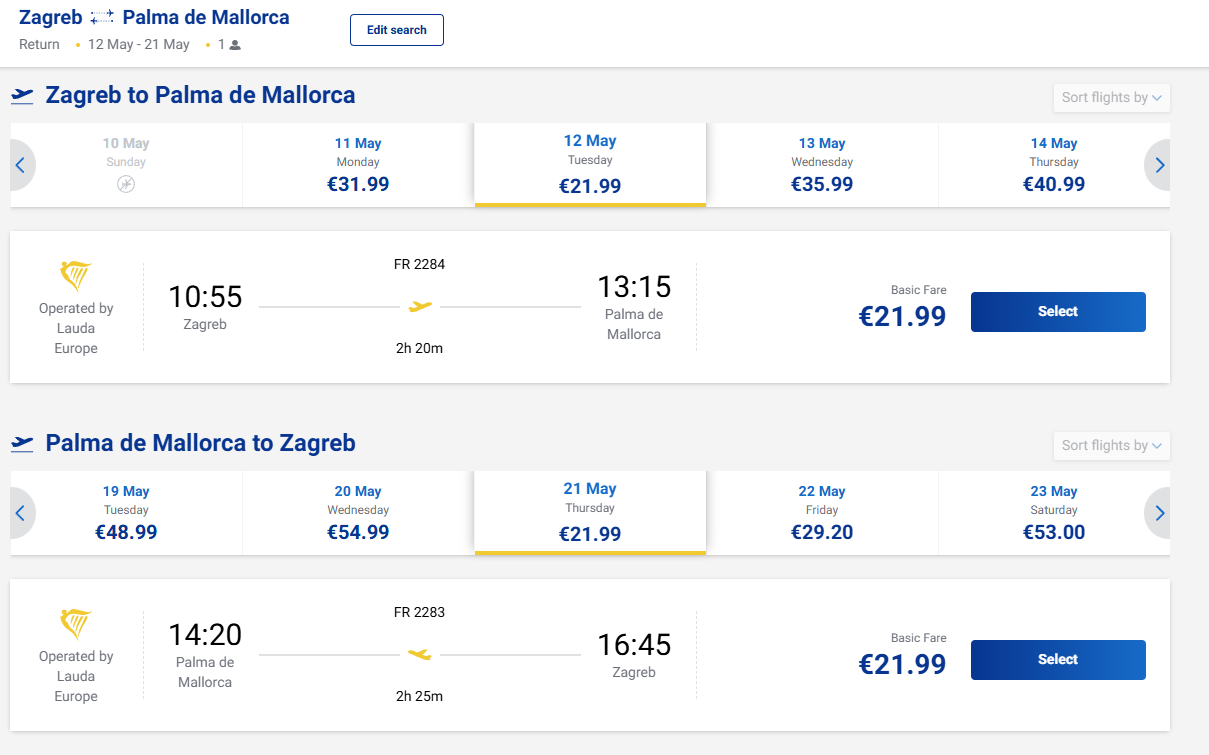Switch return date to 22 May Friday
This screenshot has height=755, width=1209.
tap(822, 513)
